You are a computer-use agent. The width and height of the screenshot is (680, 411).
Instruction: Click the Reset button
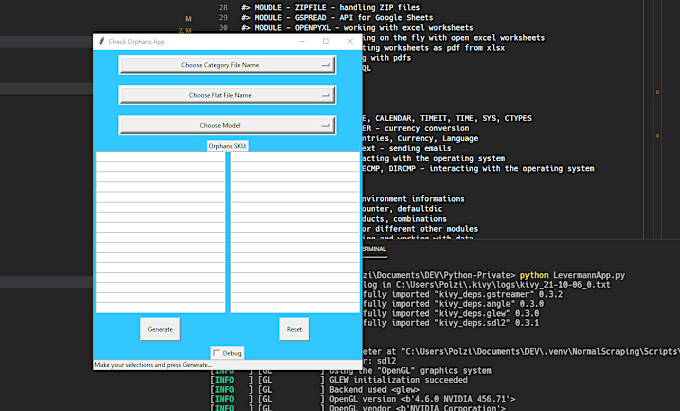[x=294, y=329]
